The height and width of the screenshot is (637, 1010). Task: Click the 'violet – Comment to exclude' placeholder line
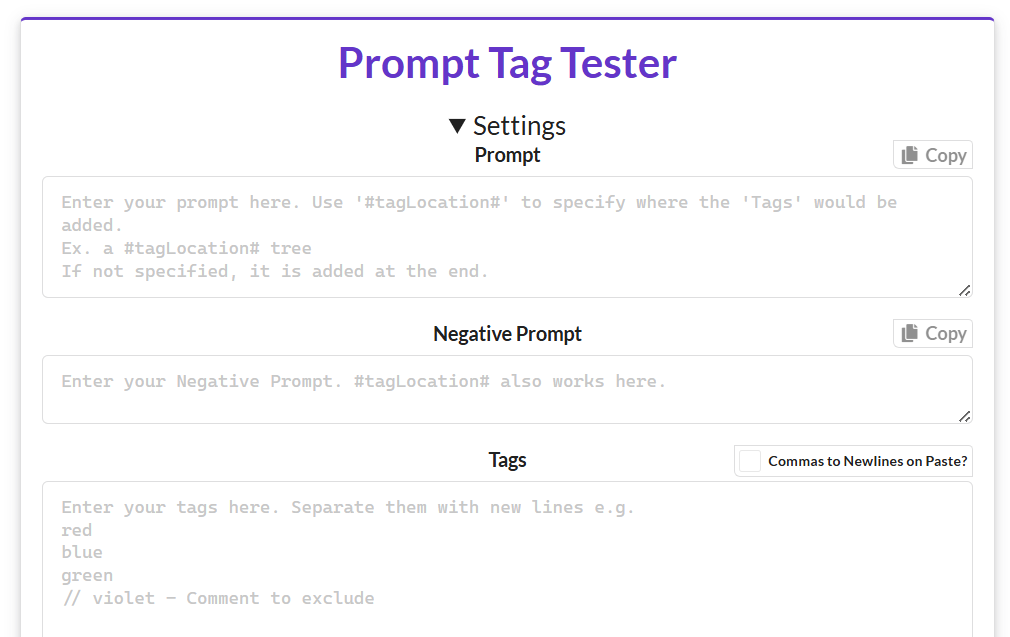pos(218,598)
